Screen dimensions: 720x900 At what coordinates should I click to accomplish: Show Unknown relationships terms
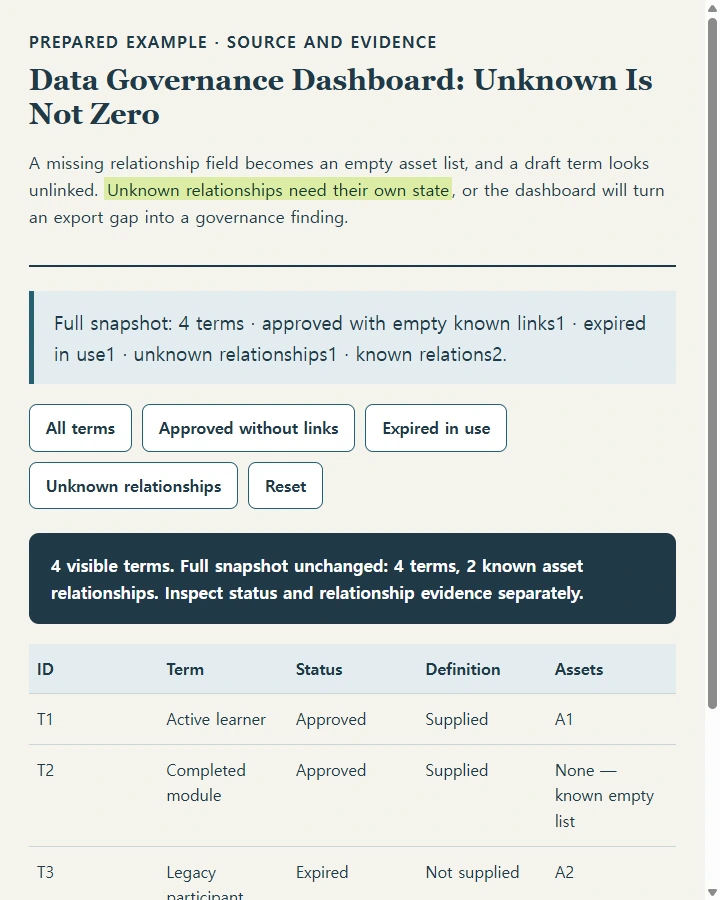pos(133,486)
